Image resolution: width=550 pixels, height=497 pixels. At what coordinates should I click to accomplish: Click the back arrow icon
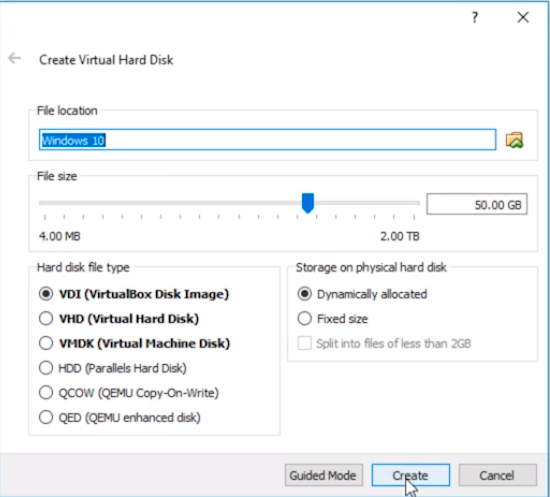[x=14, y=58]
